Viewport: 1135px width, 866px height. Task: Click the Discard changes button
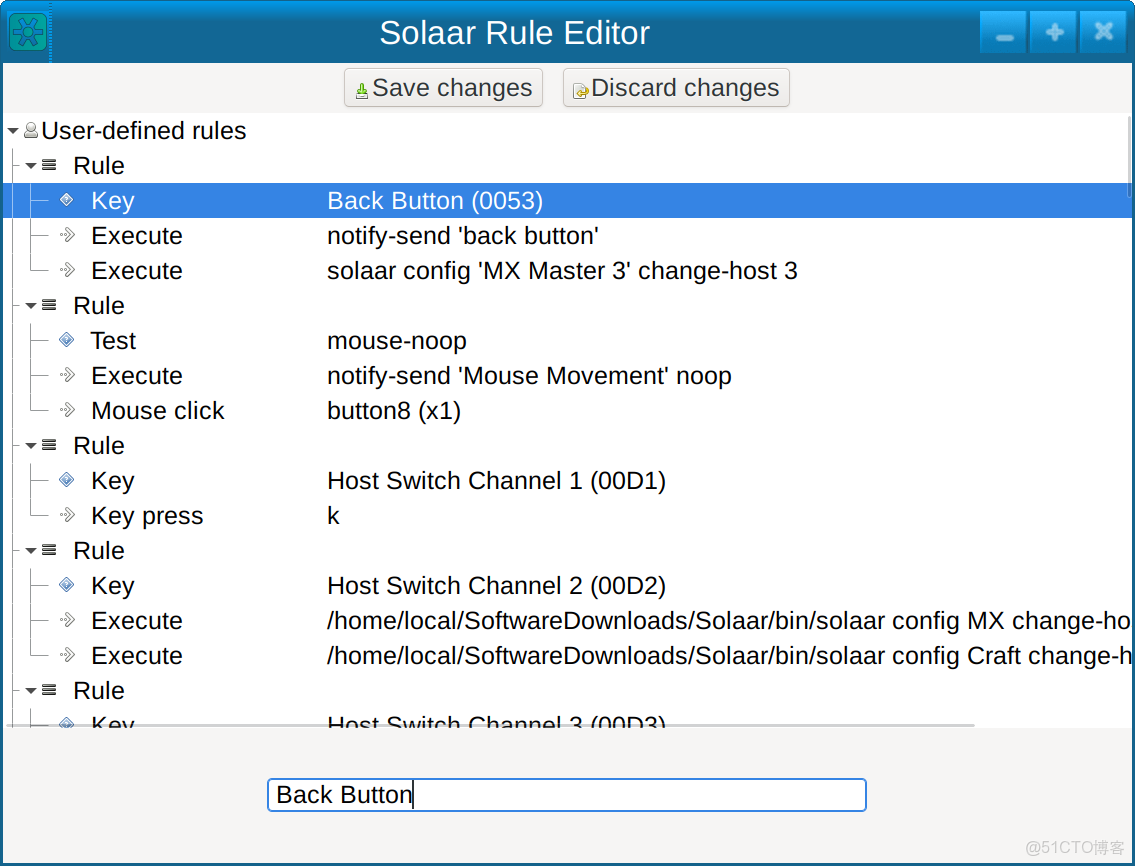click(676, 87)
